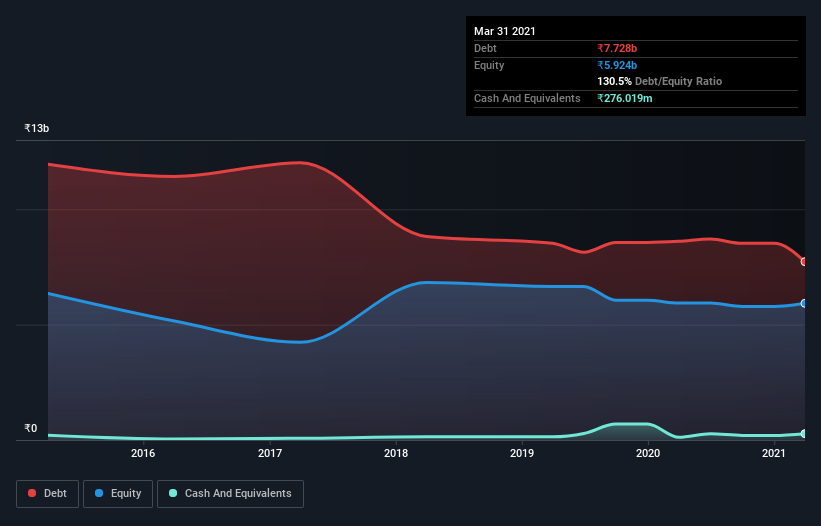Click the 2016 x-axis label
This screenshot has width=821, height=526.
(x=143, y=453)
